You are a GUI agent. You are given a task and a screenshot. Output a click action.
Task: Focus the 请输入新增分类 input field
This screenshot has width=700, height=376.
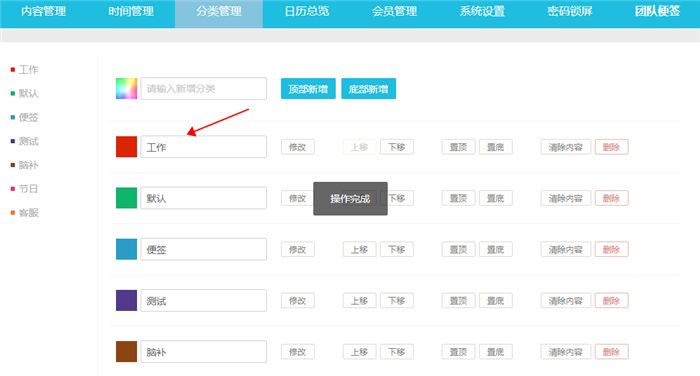(204, 88)
